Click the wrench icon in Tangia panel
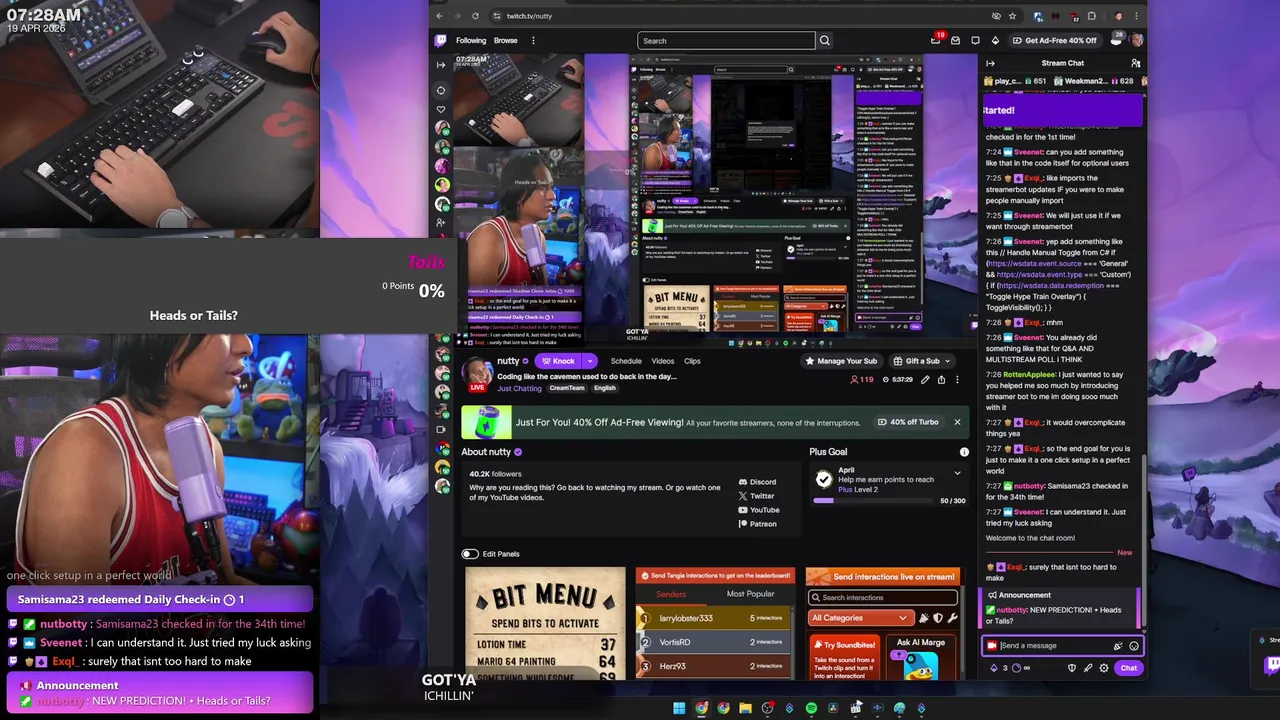1280x720 pixels. click(951, 618)
